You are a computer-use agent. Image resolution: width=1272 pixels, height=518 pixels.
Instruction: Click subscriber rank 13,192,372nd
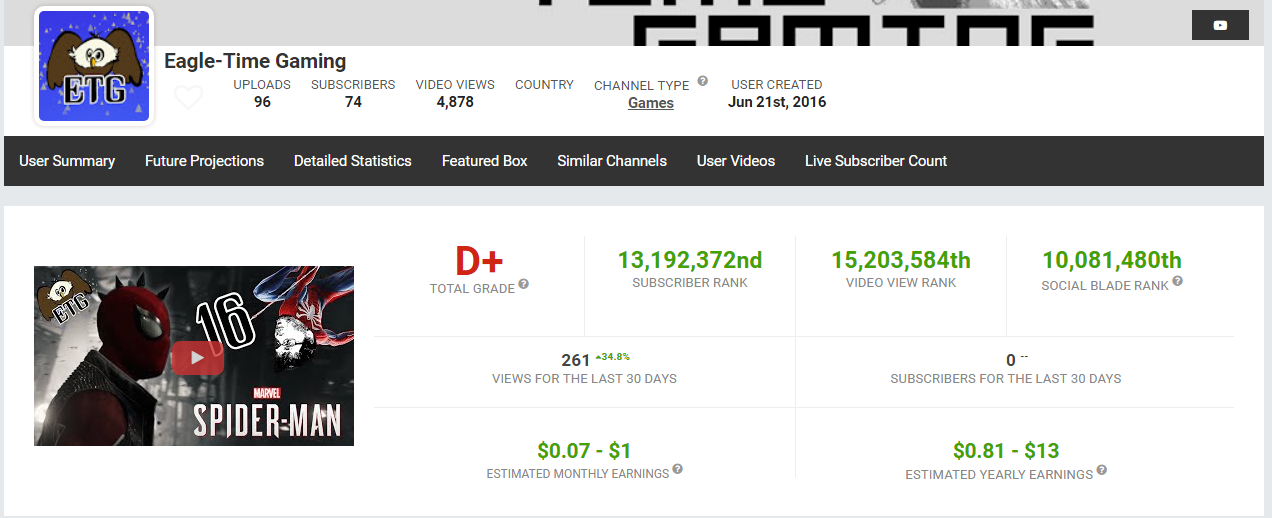(x=690, y=260)
